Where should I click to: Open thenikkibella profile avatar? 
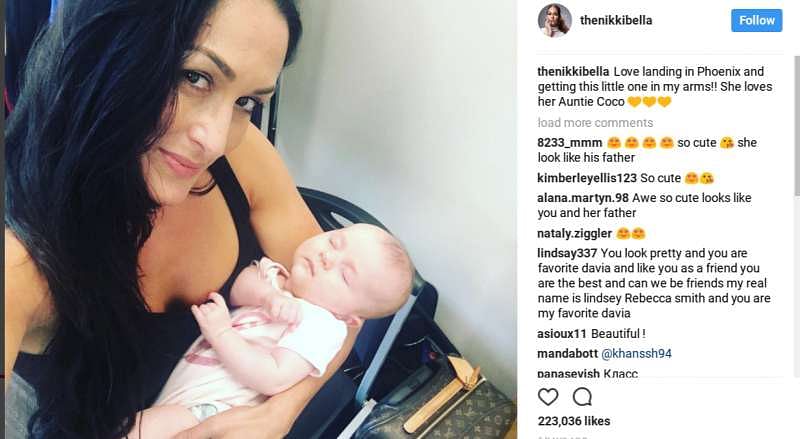(x=555, y=20)
